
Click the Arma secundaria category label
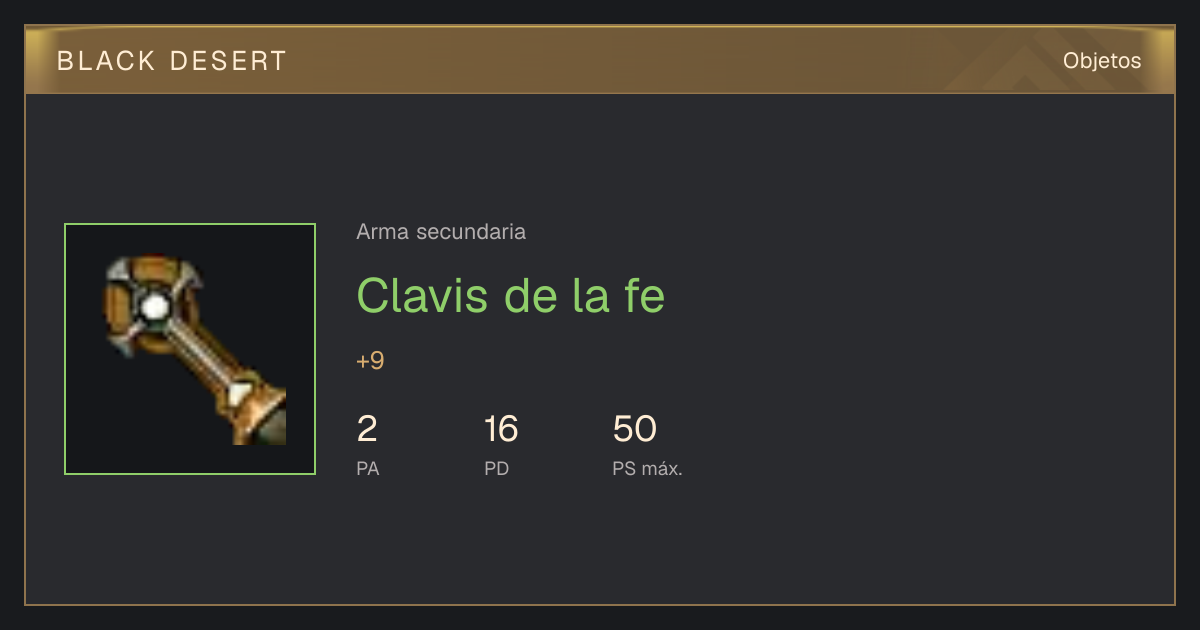click(x=441, y=232)
